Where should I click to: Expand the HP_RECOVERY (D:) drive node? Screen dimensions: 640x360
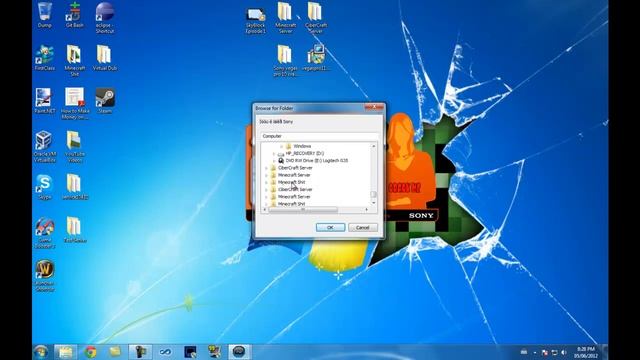click(273, 153)
